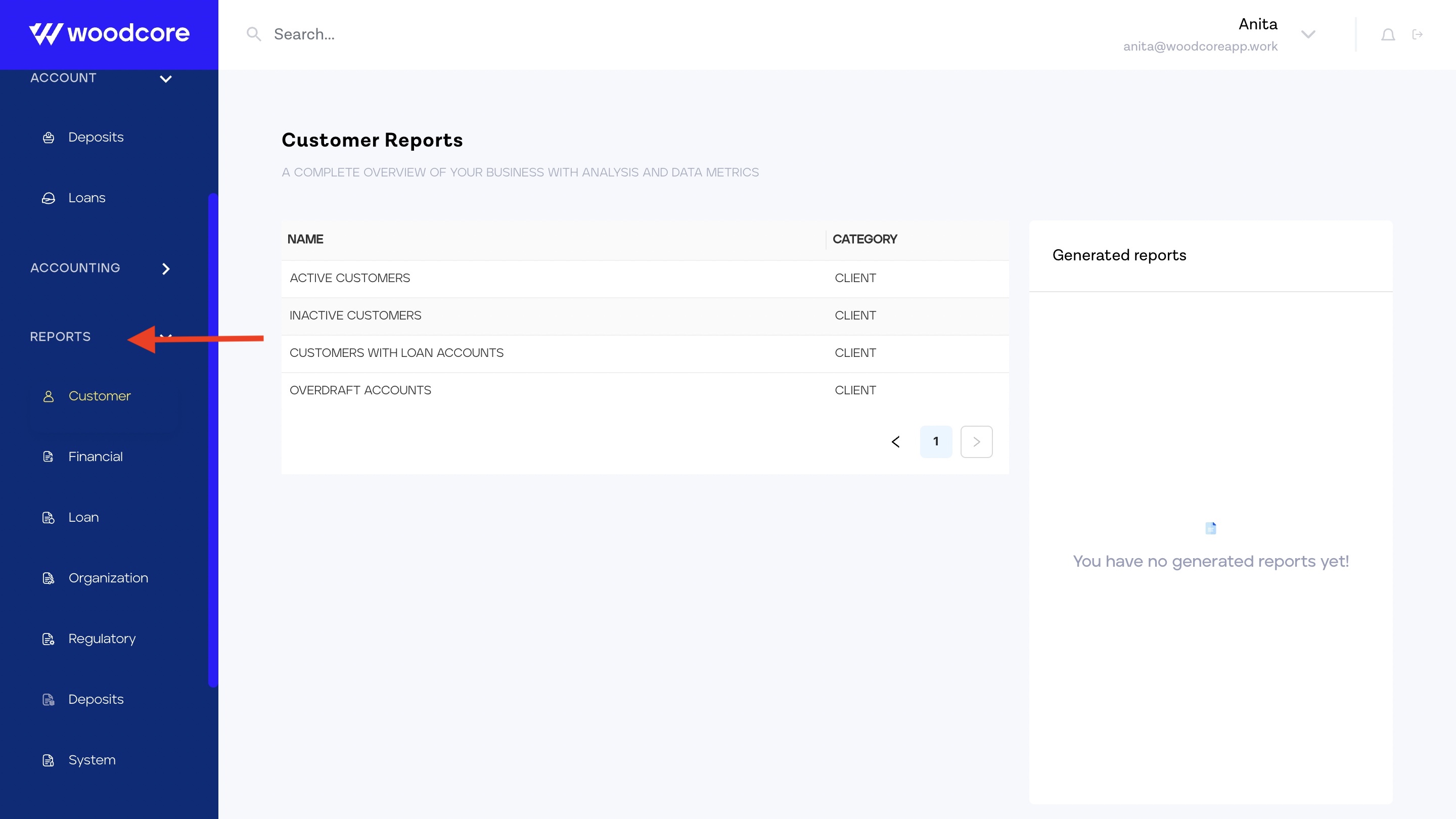Open the OVERDRAFT ACCOUNTS report row

(360, 391)
